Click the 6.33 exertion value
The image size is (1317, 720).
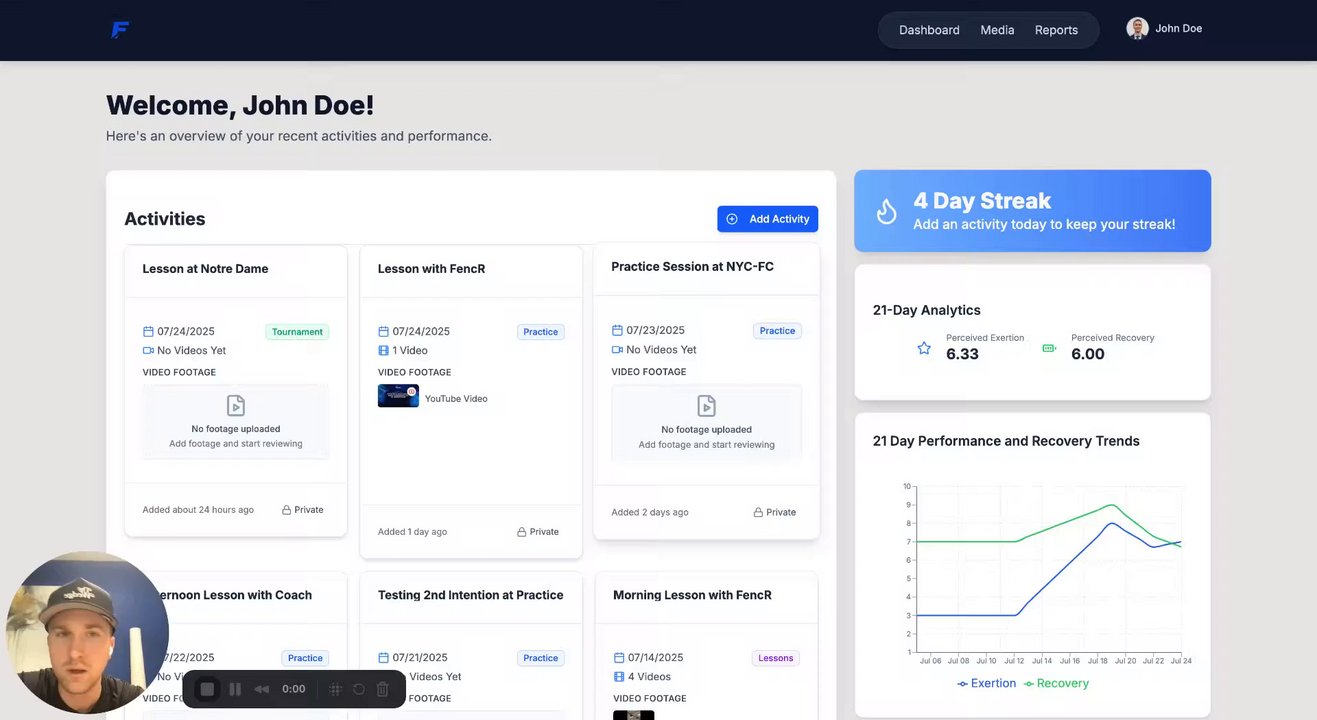(x=962, y=354)
